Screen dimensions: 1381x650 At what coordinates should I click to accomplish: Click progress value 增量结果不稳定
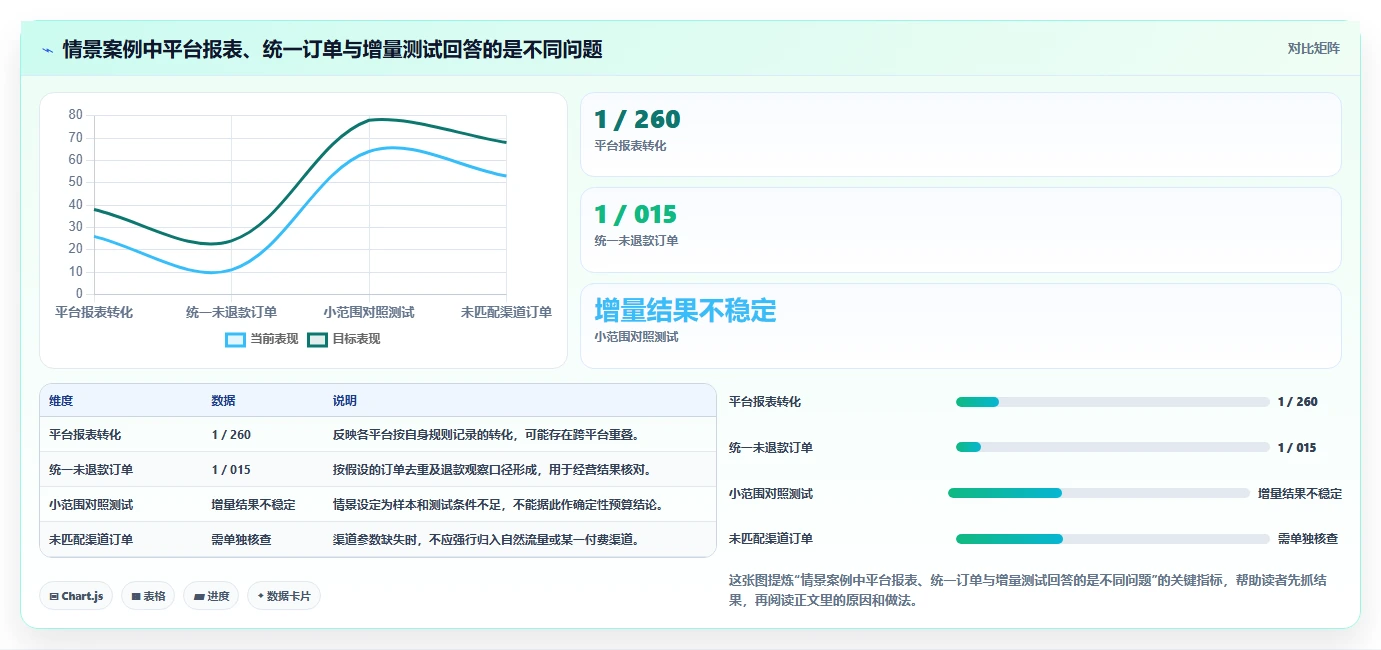[x=1300, y=494]
